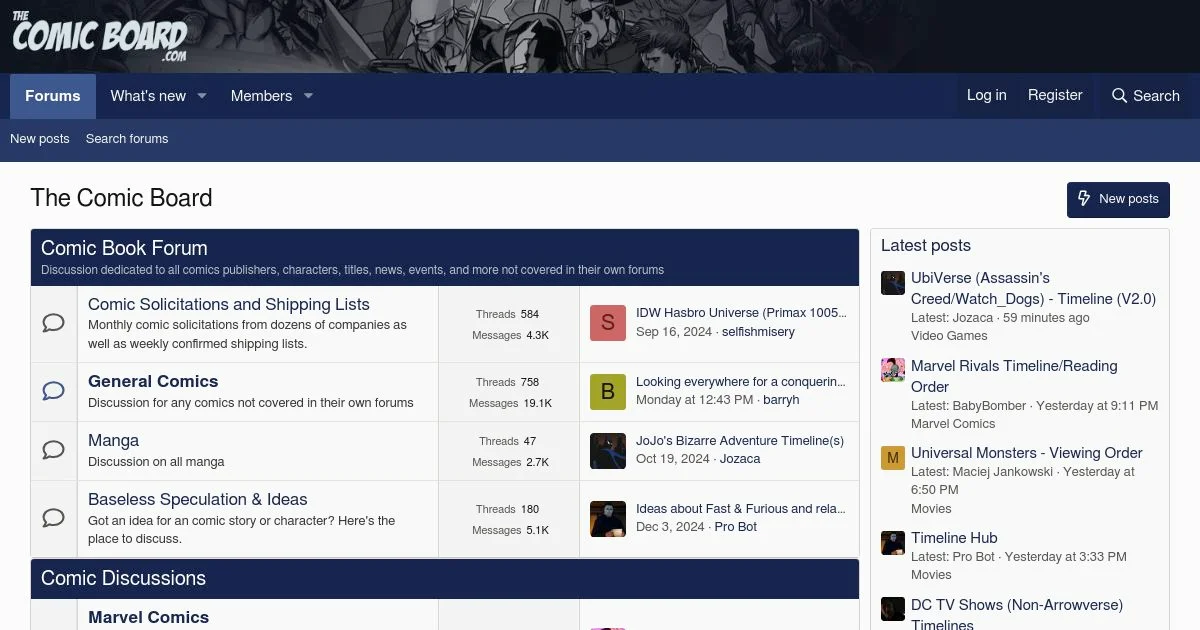The image size is (1200, 630).
Task: Open the Ideas about Fast & Furious thread
Action: 741,508
